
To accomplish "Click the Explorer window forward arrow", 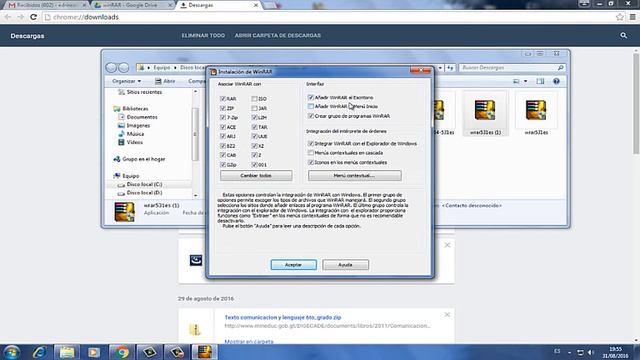I will pyautogui.click(x=123, y=67).
